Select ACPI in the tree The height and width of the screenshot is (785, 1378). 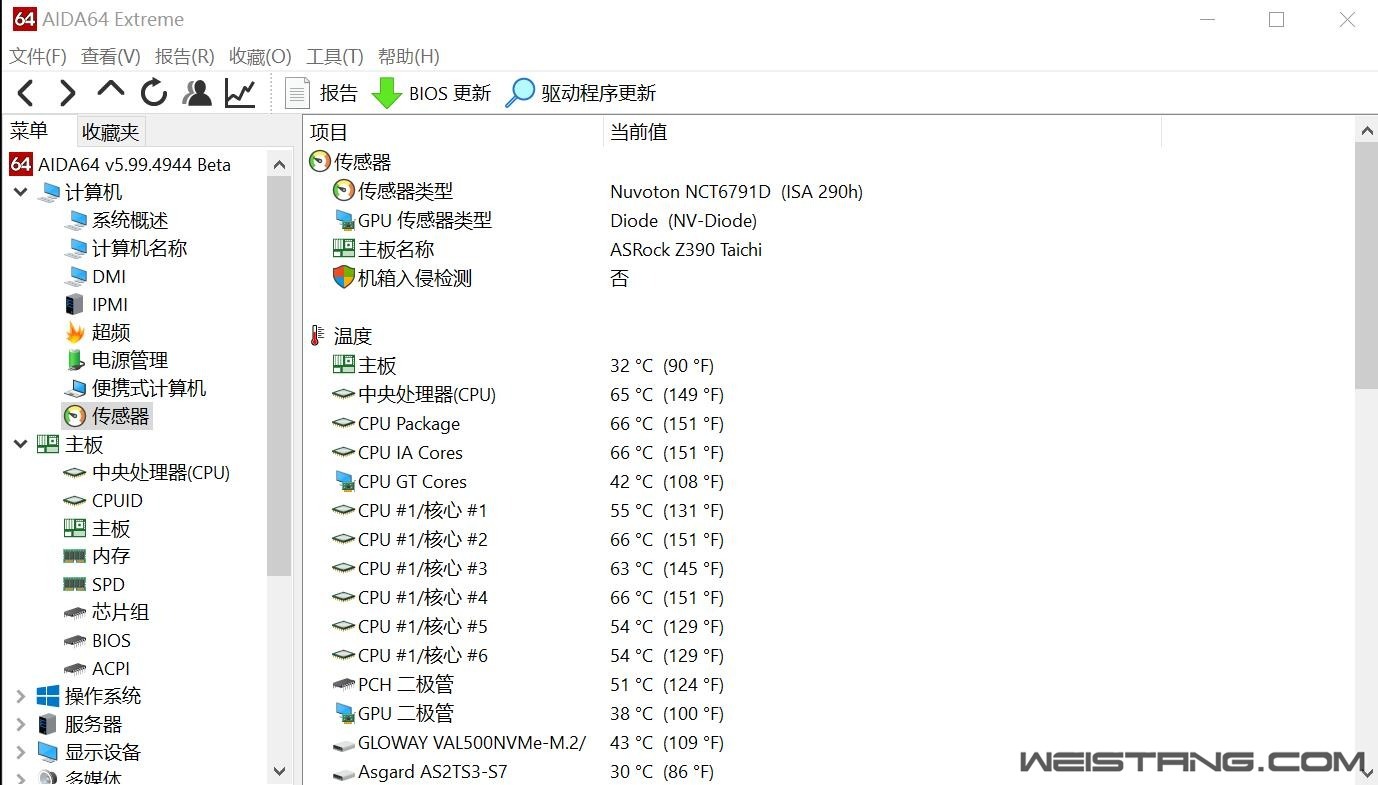click(111, 668)
